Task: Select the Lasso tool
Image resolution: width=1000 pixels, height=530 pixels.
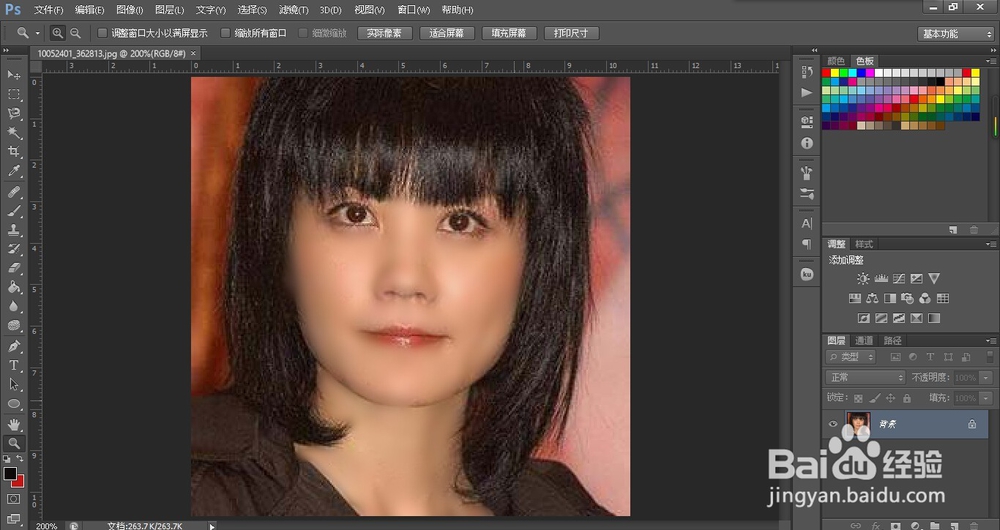Action: pos(13,114)
